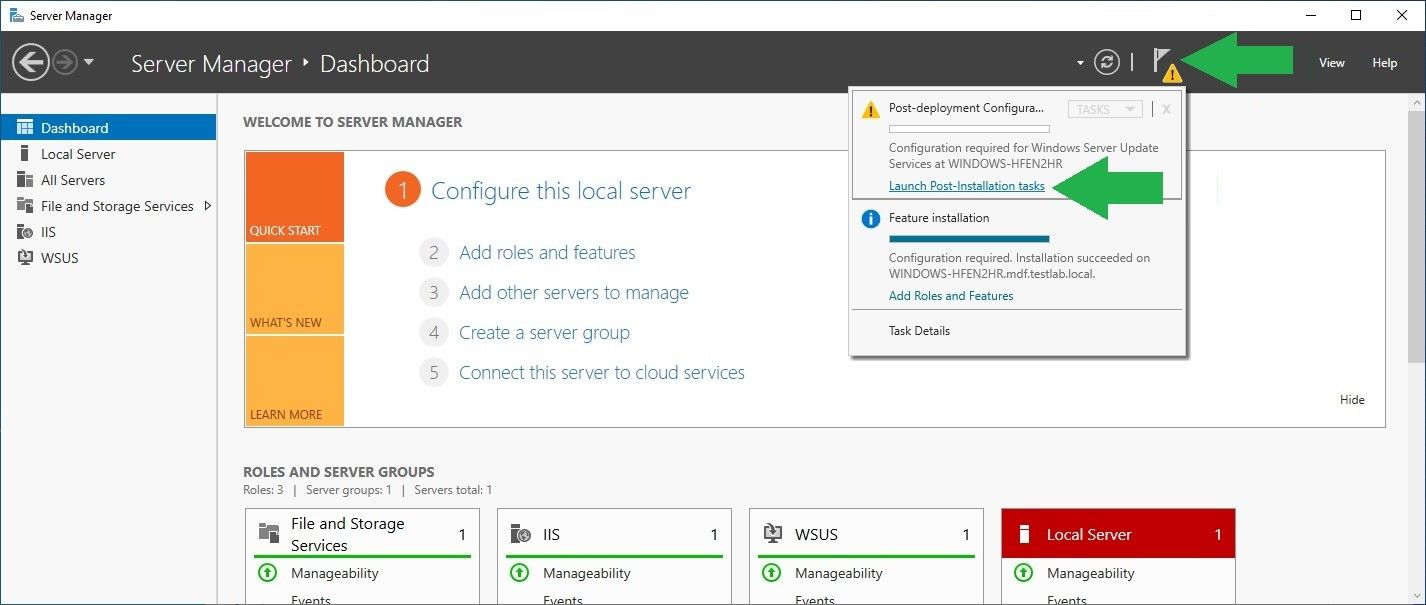Open the Help menu
The width and height of the screenshot is (1426, 605).
pos(1384,62)
